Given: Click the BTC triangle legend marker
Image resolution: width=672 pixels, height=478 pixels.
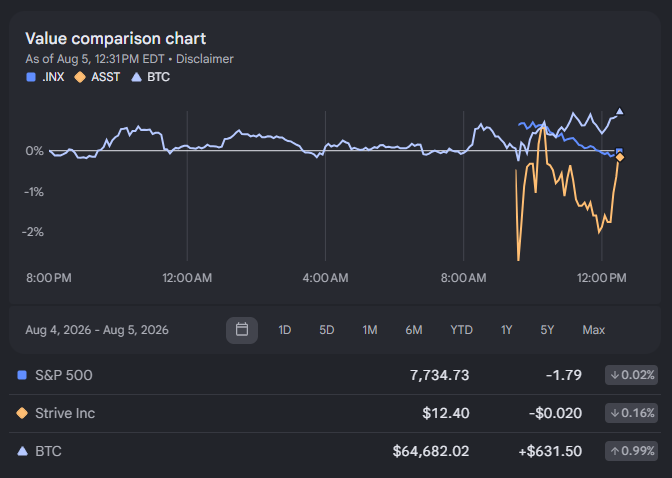Looking at the screenshot, I should [x=136, y=77].
